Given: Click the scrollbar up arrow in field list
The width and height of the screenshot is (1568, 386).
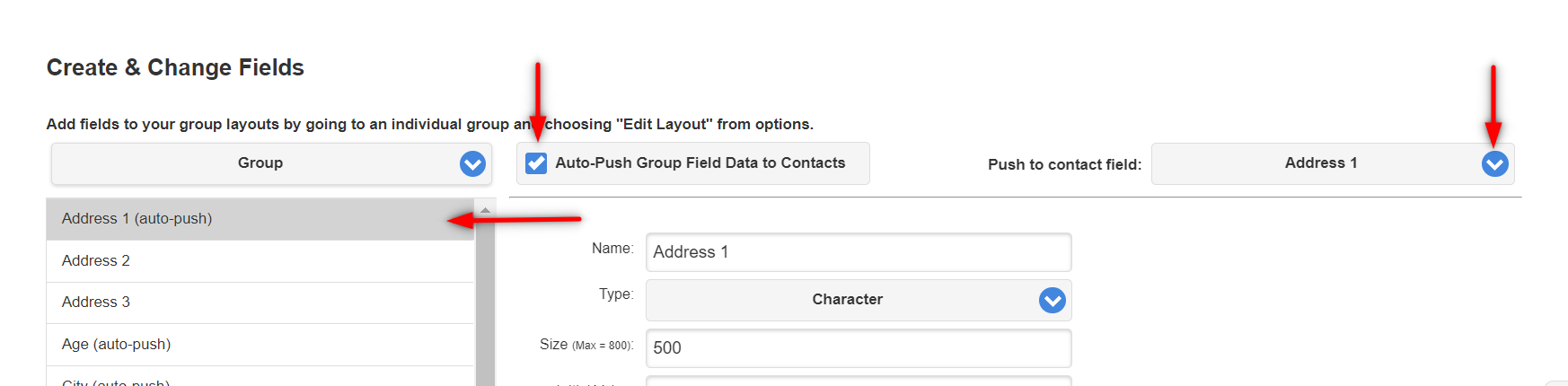Looking at the screenshot, I should pos(485,210).
